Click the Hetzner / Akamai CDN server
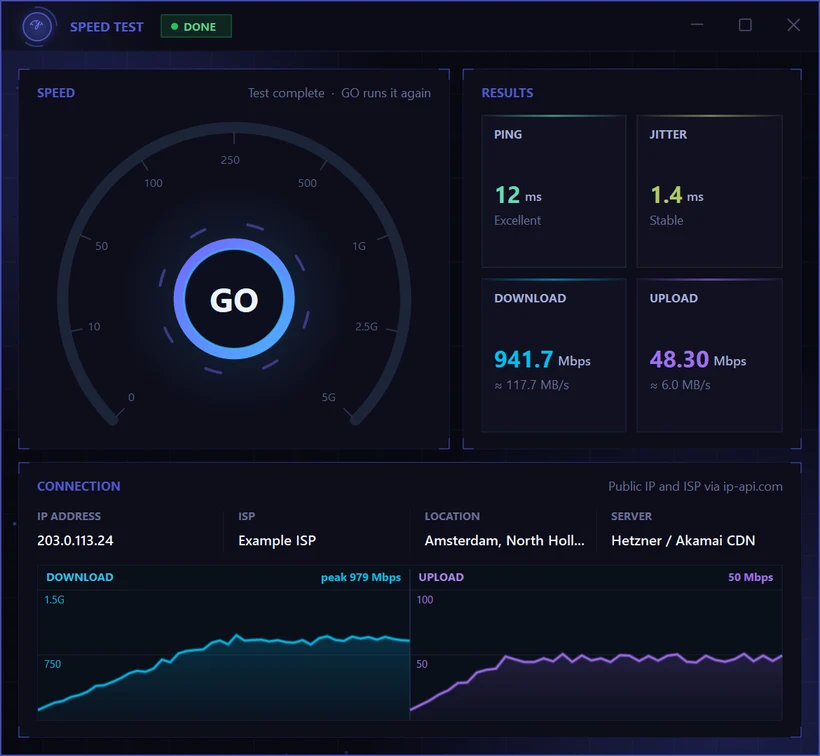Screen dimensions: 820x756 click(683, 541)
